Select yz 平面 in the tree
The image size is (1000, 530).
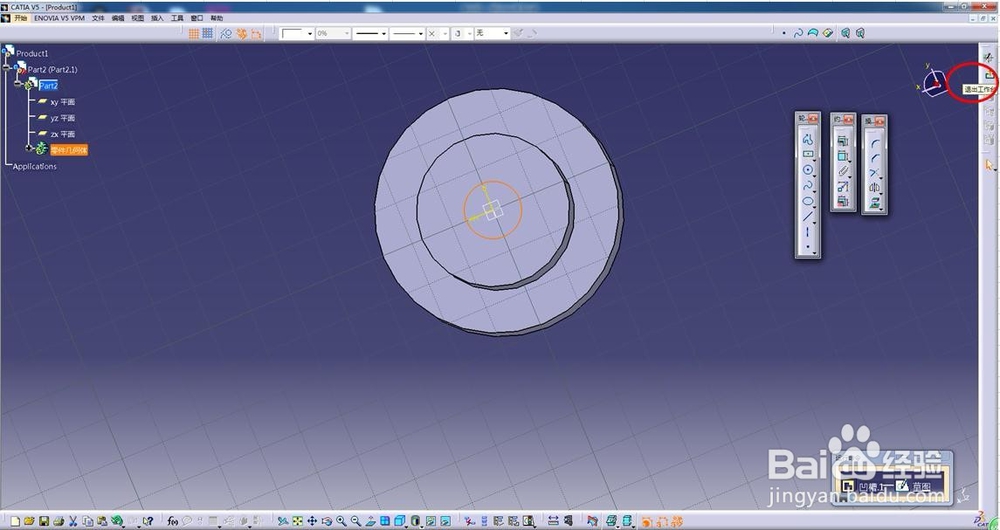click(x=62, y=118)
